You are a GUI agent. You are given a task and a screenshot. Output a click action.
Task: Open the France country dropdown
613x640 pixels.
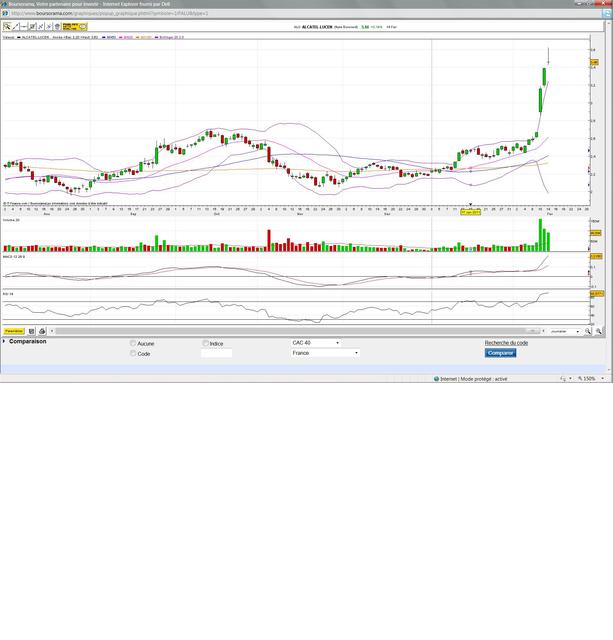tap(324, 353)
